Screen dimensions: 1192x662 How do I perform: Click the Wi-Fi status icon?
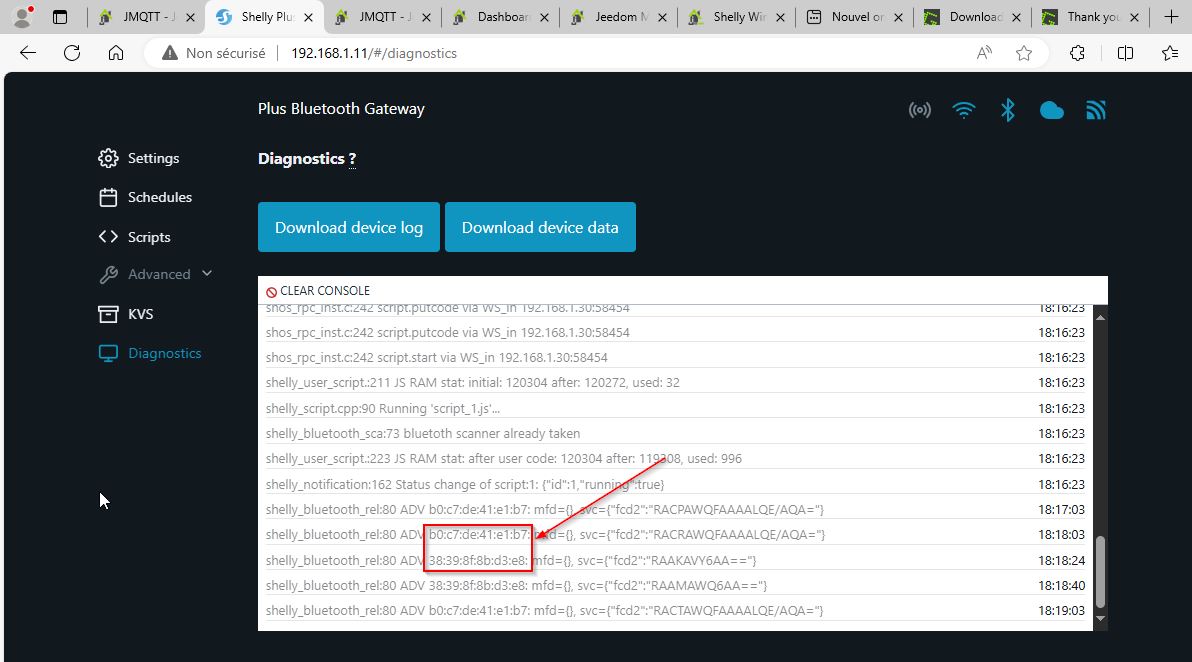tap(964, 110)
